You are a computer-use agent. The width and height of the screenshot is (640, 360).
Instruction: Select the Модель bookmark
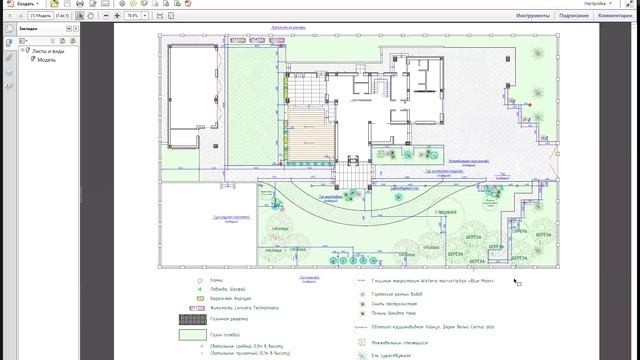(x=47, y=60)
